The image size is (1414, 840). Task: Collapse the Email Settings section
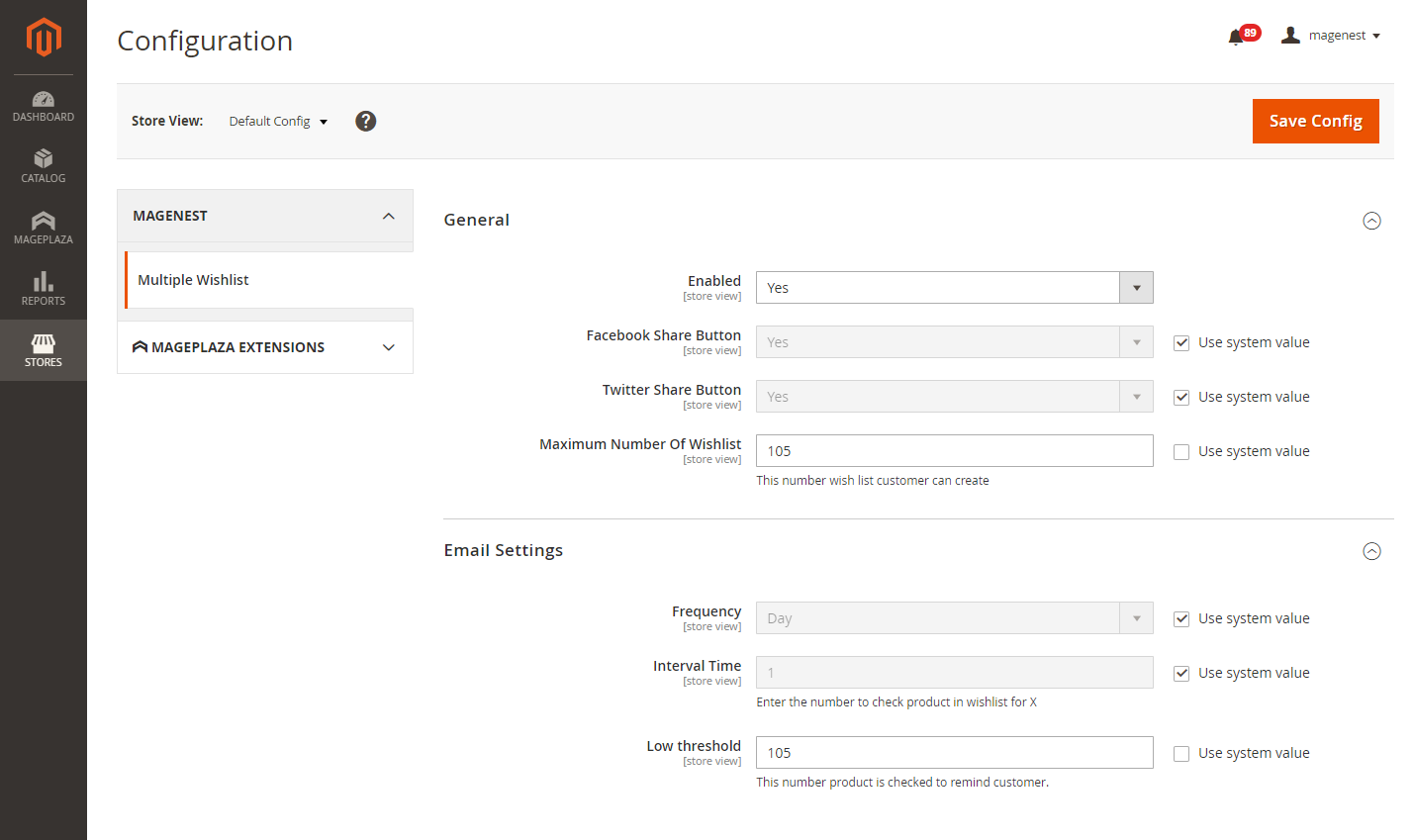coord(1371,551)
